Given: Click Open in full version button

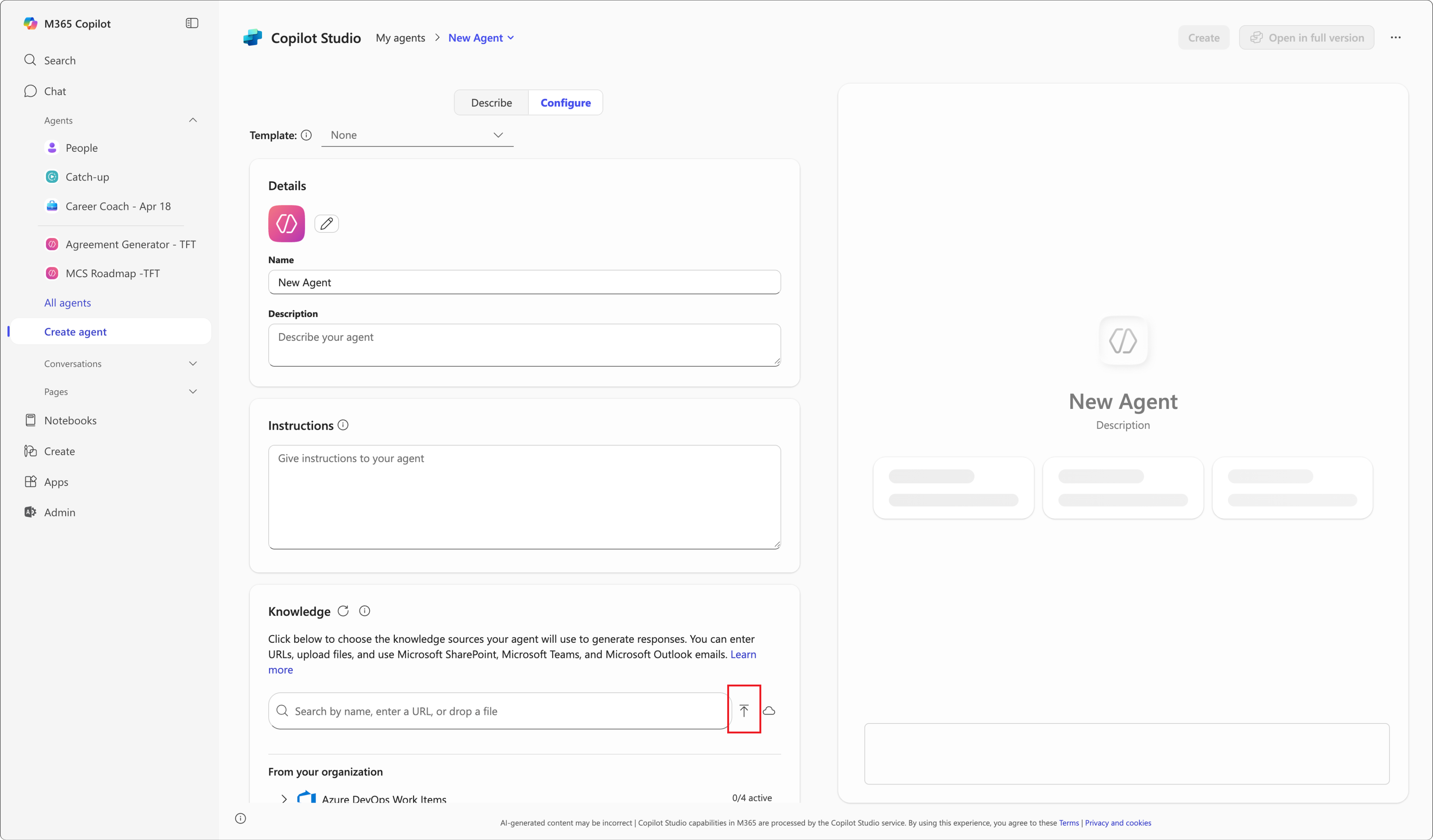Looking at the screenshot, I should coord(1306,37).
